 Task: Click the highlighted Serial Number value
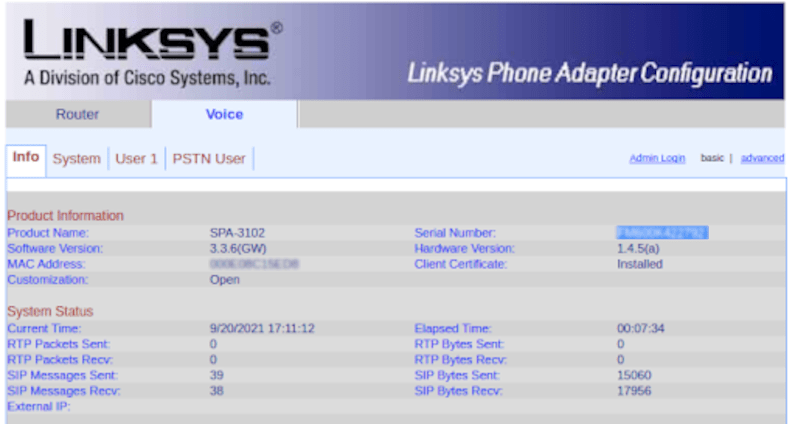[661, 233]
